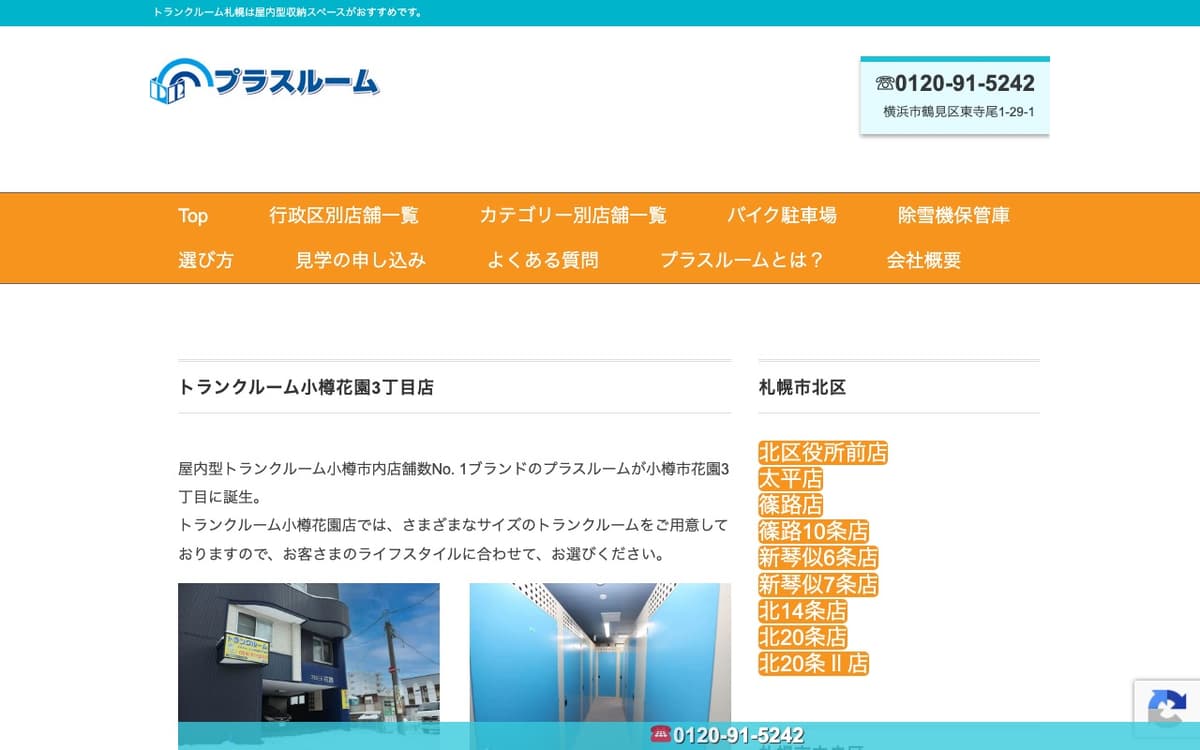Click the トランクルーム小樽花園3丁目店 heading
Screen dimensions: 1200x750
pyautogui.click(x=306, y=387)
